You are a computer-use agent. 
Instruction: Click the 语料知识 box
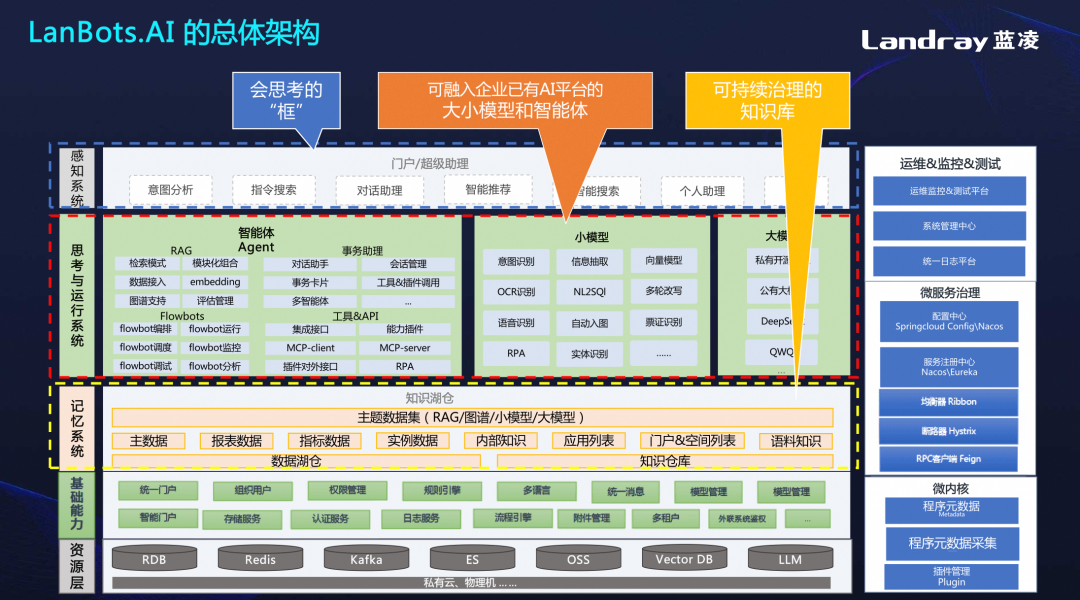796,441
